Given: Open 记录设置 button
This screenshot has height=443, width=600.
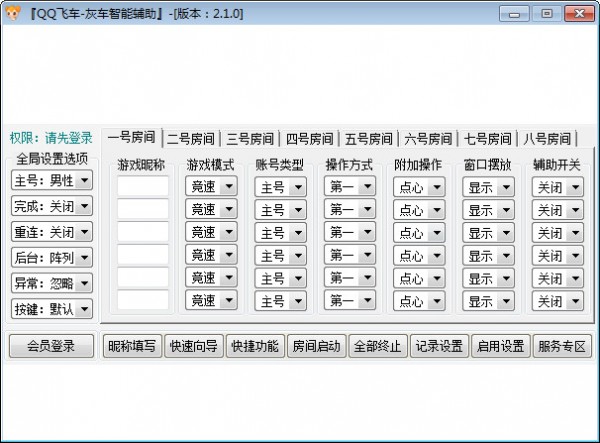Looking at the screenshot, I should (x=439, y=346).
